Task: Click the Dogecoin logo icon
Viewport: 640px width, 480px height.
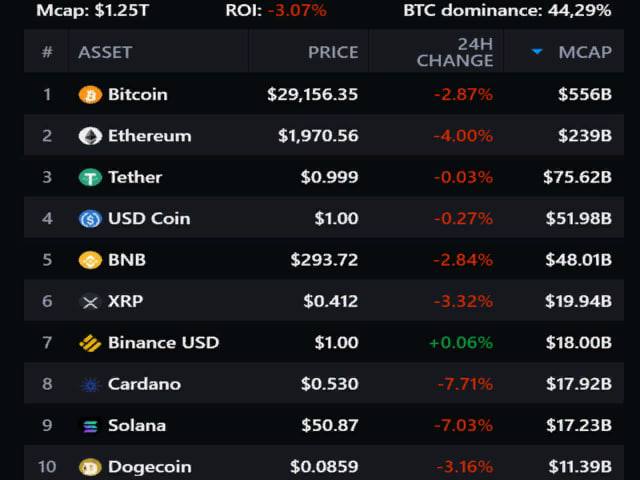Action: click(x=90, y=467)
